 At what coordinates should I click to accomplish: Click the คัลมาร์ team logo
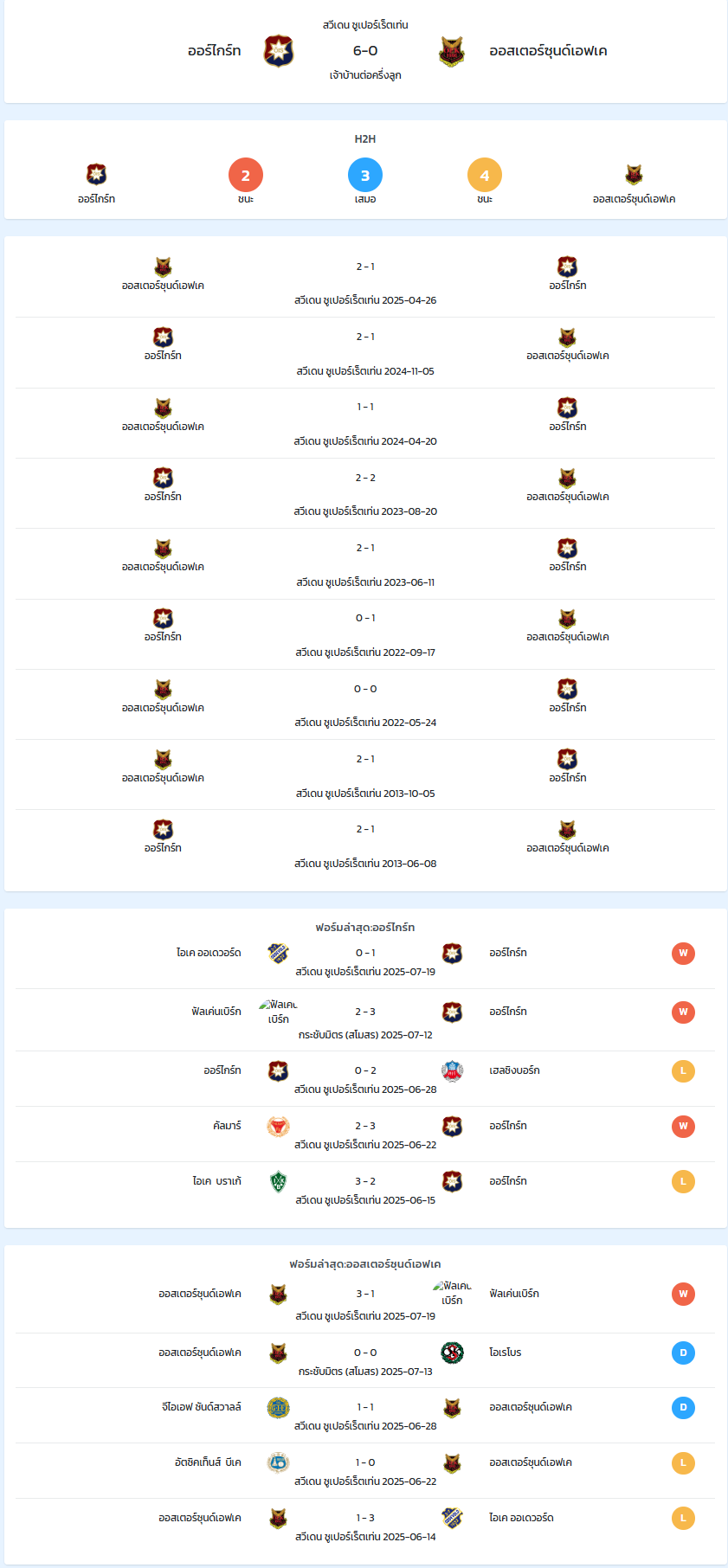tap(278, 1127)
